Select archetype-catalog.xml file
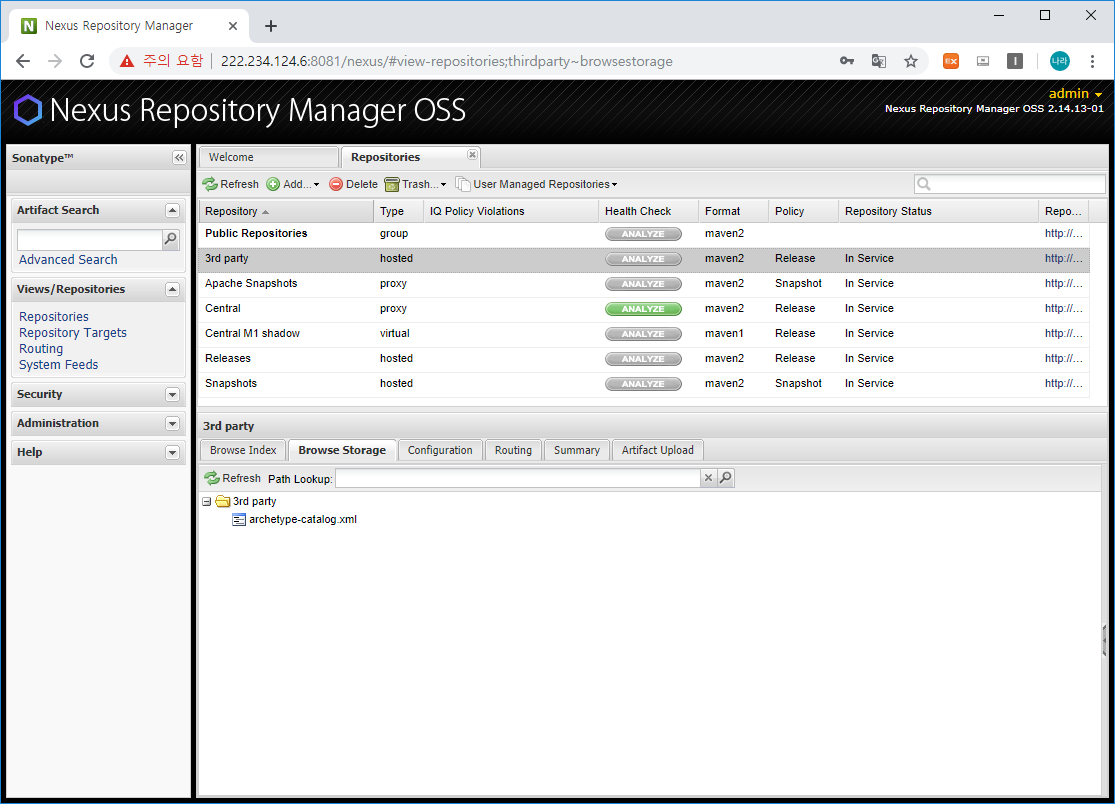The image size is (1115, 804). 303,520
